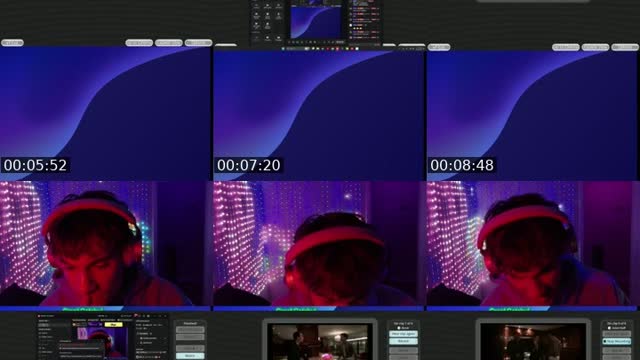The image size is (640, 360).
Task: Select webcam image below the 00:05:52 frame
Action: click(105, 243)
